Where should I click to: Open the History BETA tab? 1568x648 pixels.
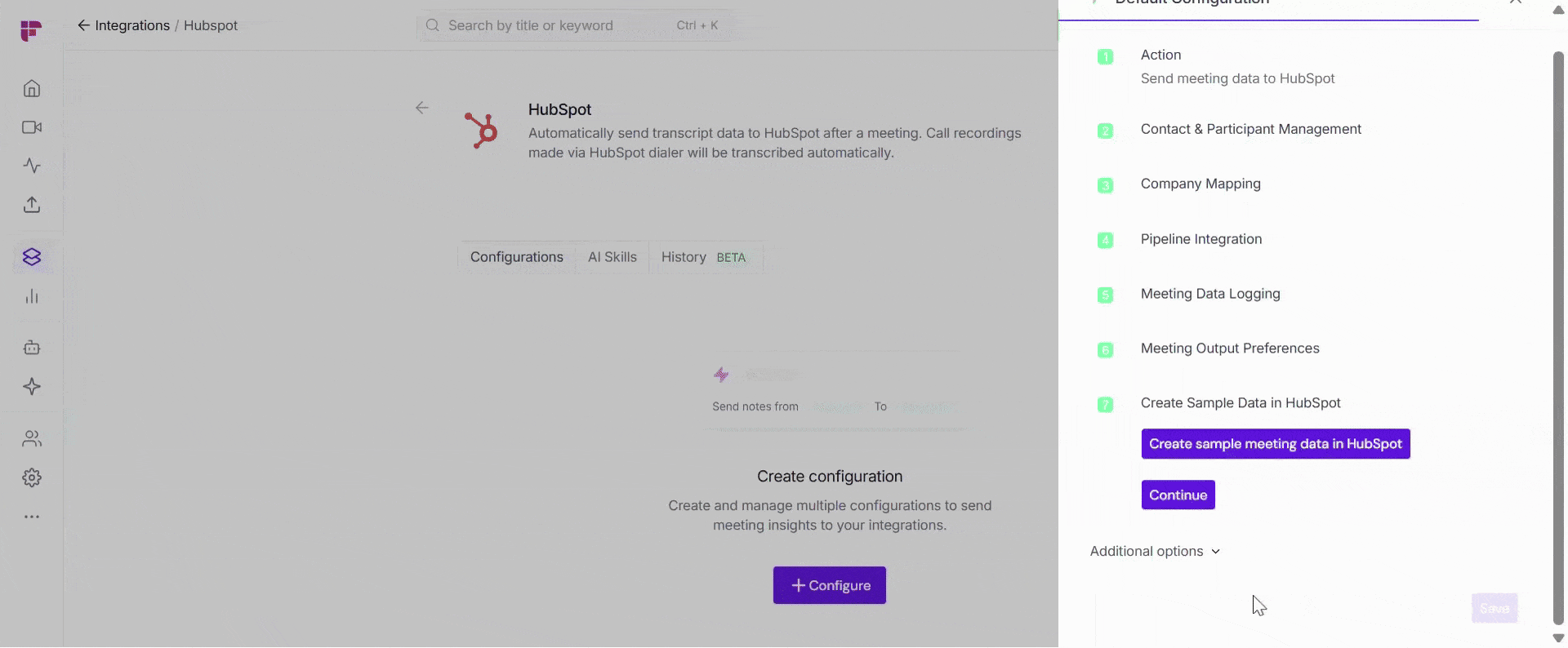click(x=703, y=257)
